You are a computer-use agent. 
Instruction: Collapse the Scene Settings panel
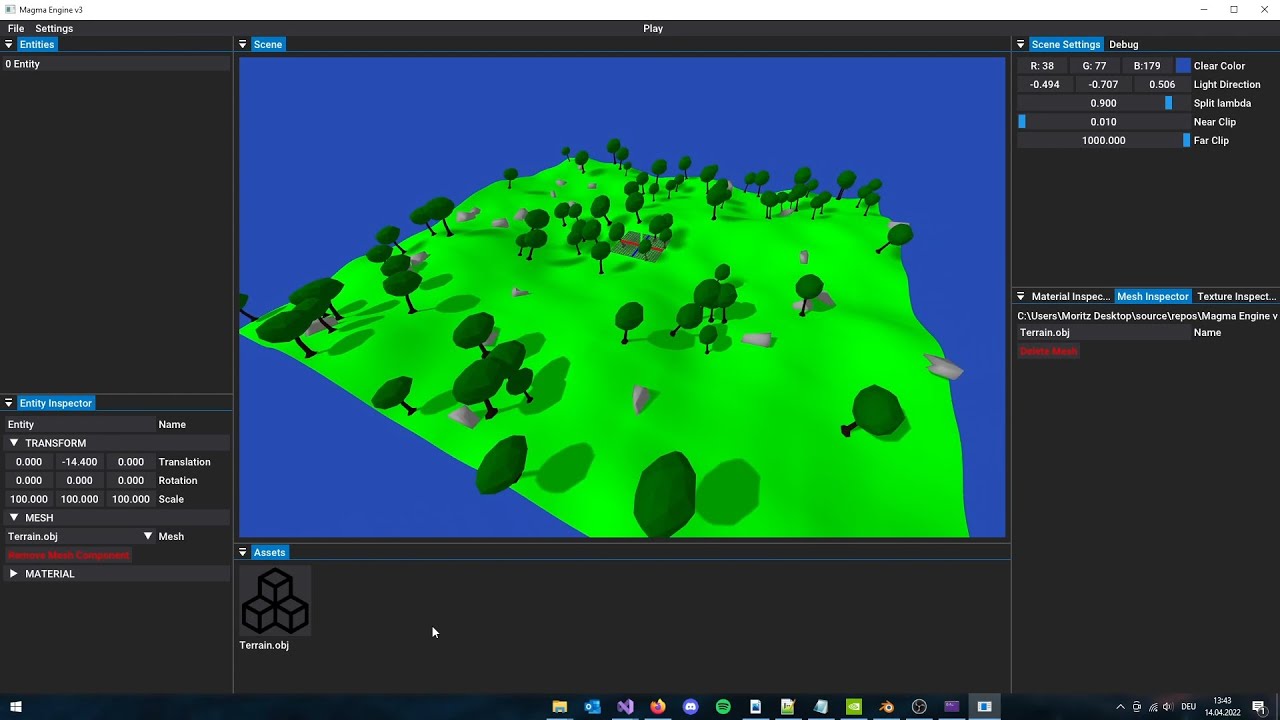(1020, 44)
